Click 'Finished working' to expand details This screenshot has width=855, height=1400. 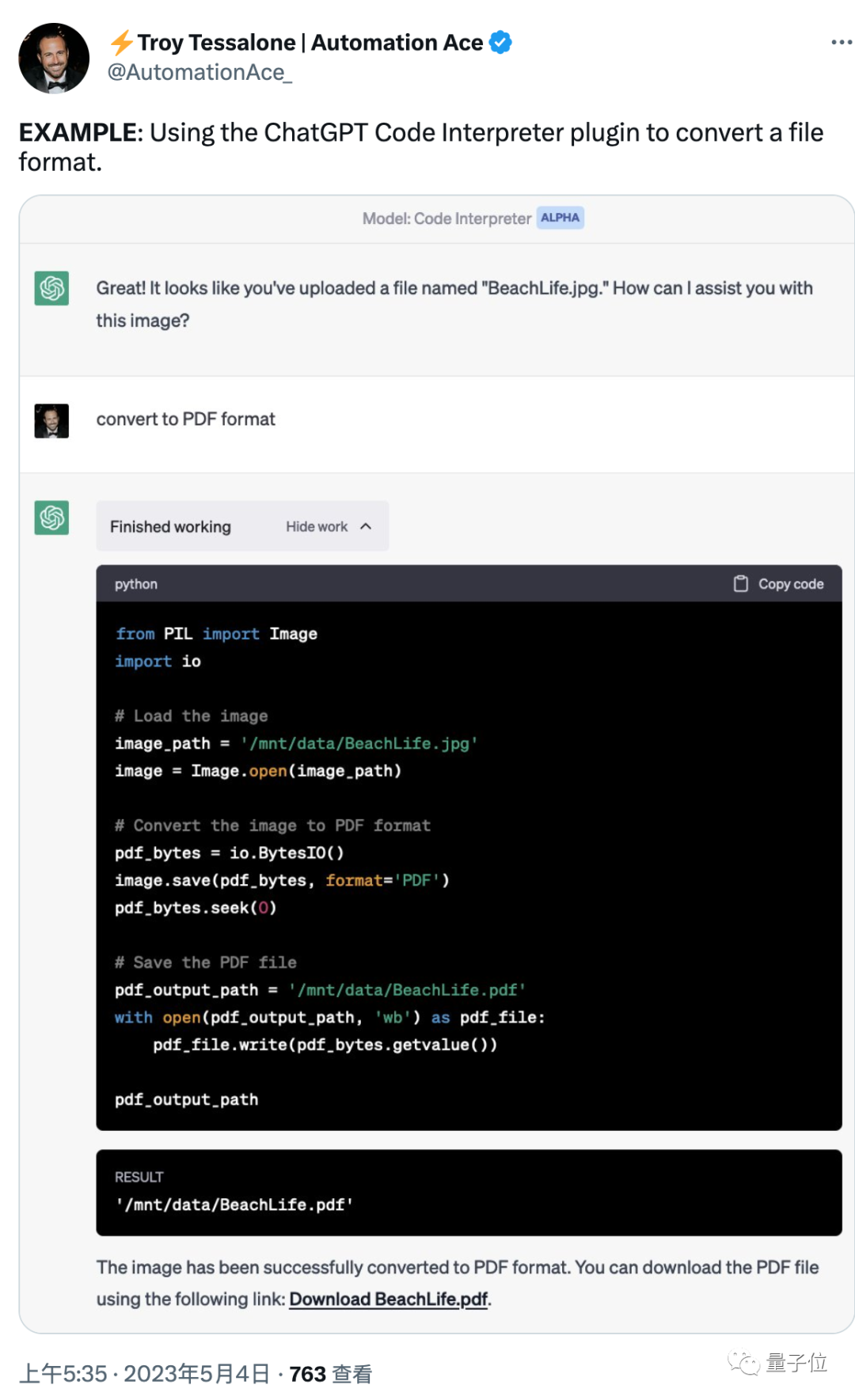[169, 525]
